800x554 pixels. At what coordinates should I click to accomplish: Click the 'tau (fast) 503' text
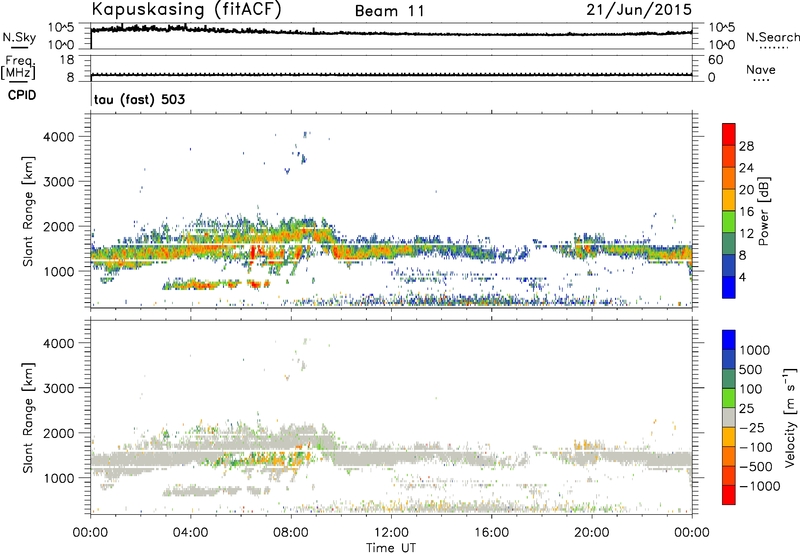pos(139,99)
